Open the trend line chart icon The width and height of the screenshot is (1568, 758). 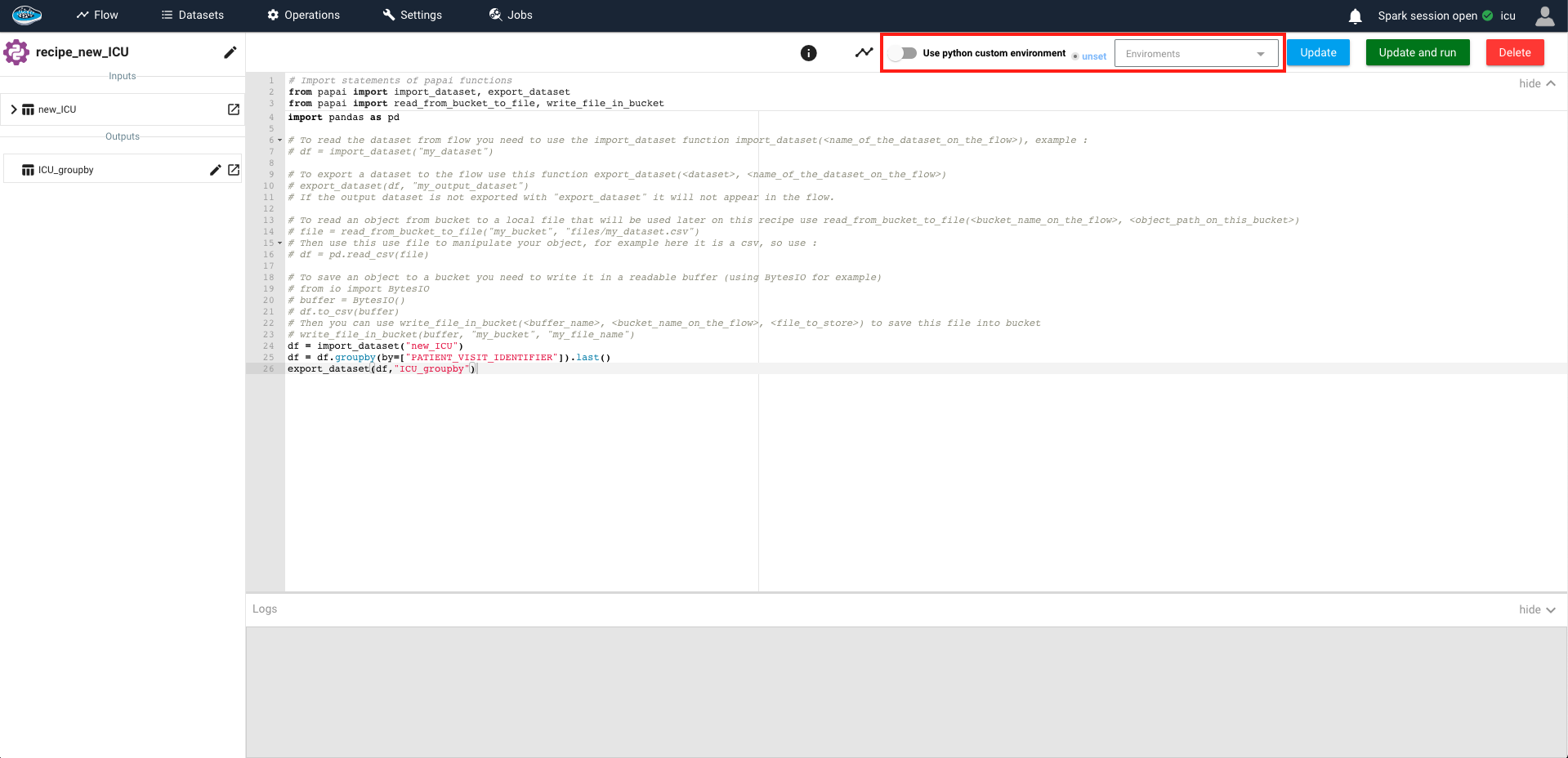click(864, 53)
